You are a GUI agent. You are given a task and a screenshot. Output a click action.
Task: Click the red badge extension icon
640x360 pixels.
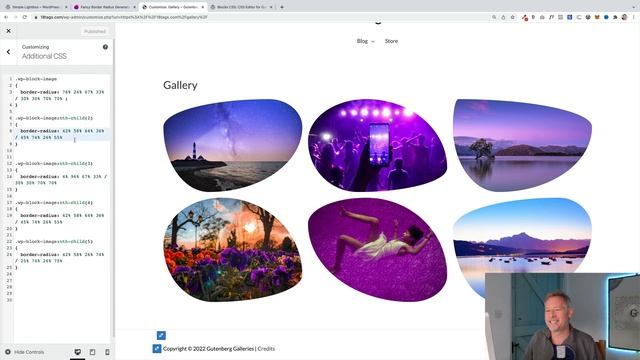pyautogui.click(x=525, y=17)
